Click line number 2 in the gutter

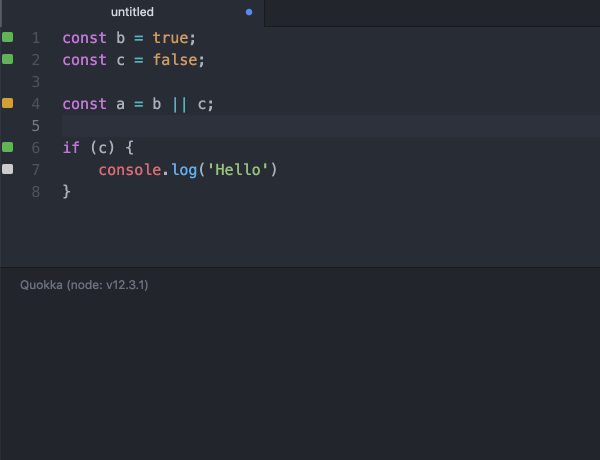36,60
